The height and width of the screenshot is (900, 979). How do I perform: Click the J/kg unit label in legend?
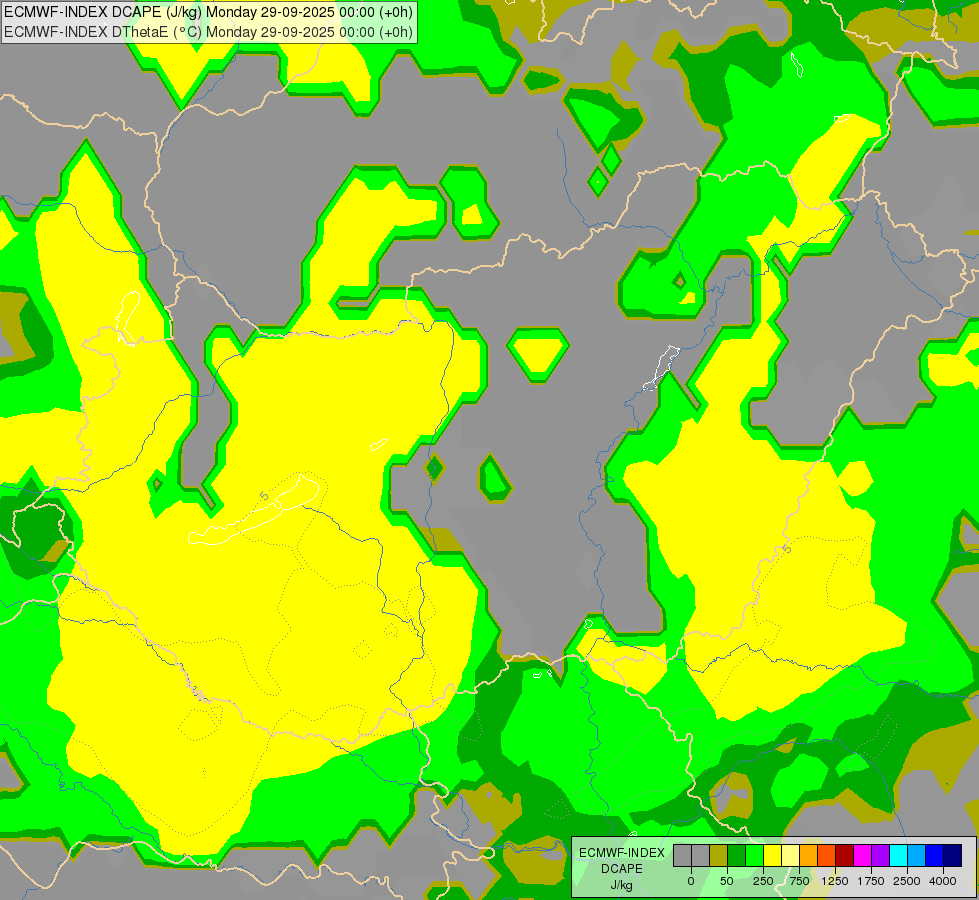point(621,885)
